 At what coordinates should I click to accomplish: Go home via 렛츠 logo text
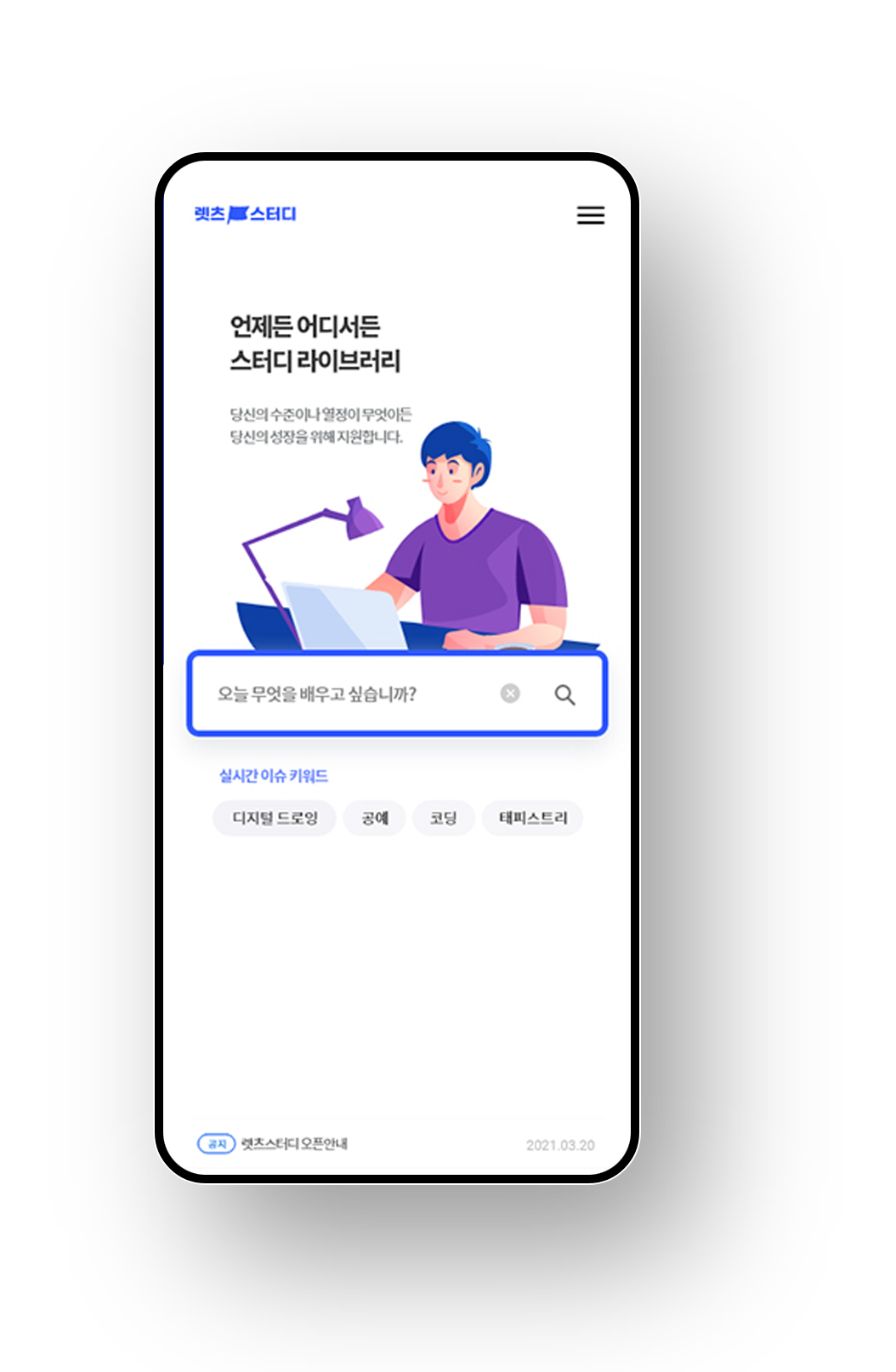209,214
